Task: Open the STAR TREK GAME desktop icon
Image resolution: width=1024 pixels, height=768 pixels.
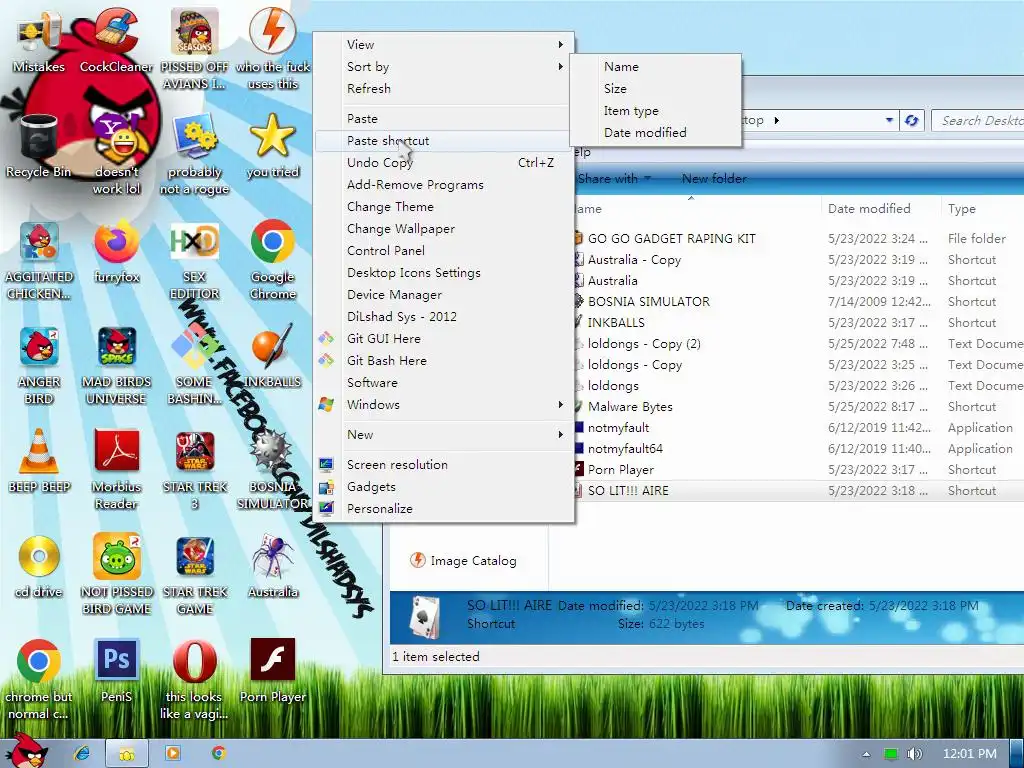Action: [x=195, y=573]
